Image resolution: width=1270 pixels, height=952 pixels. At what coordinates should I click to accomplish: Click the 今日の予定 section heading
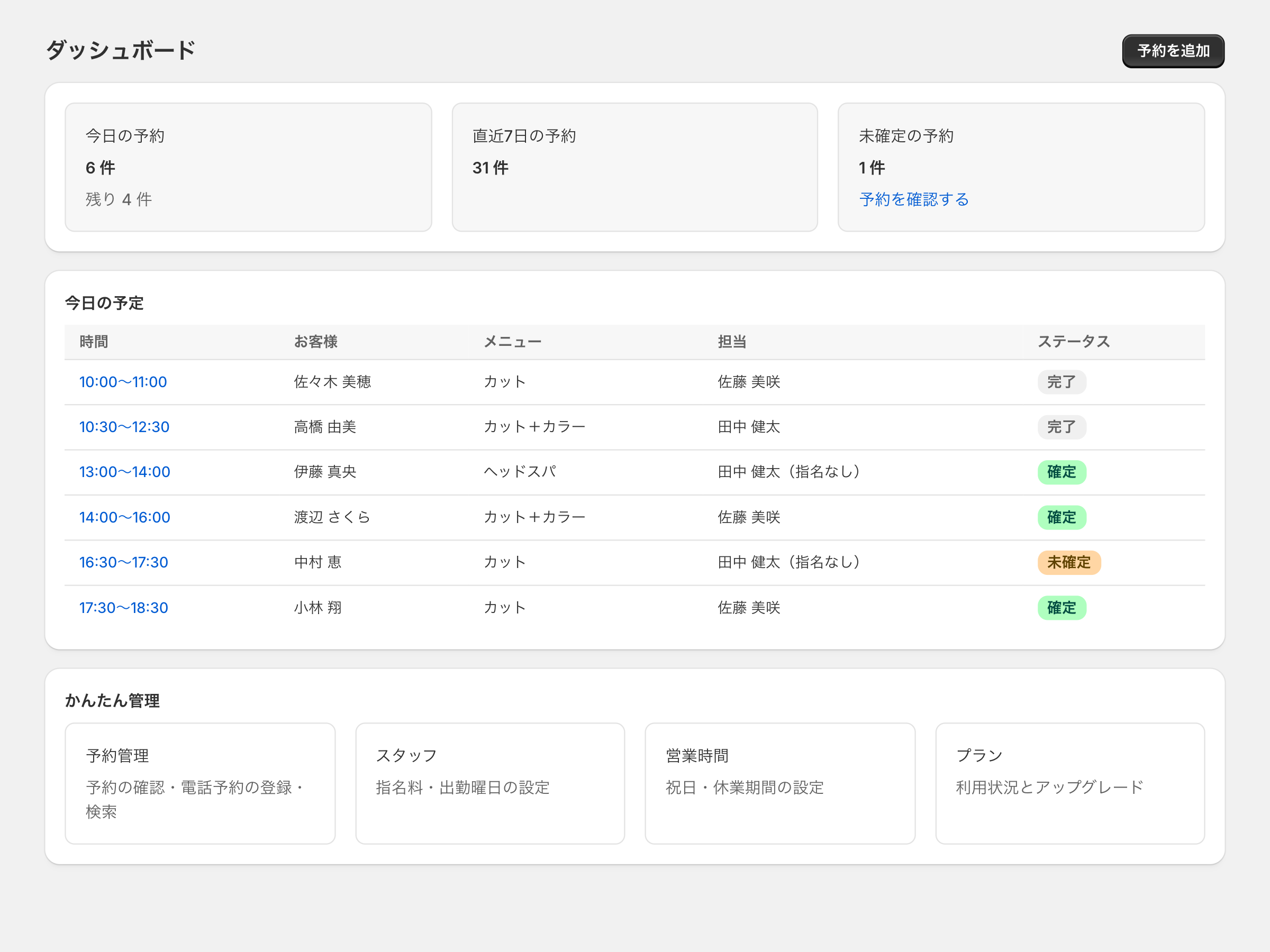click(104, 303)
